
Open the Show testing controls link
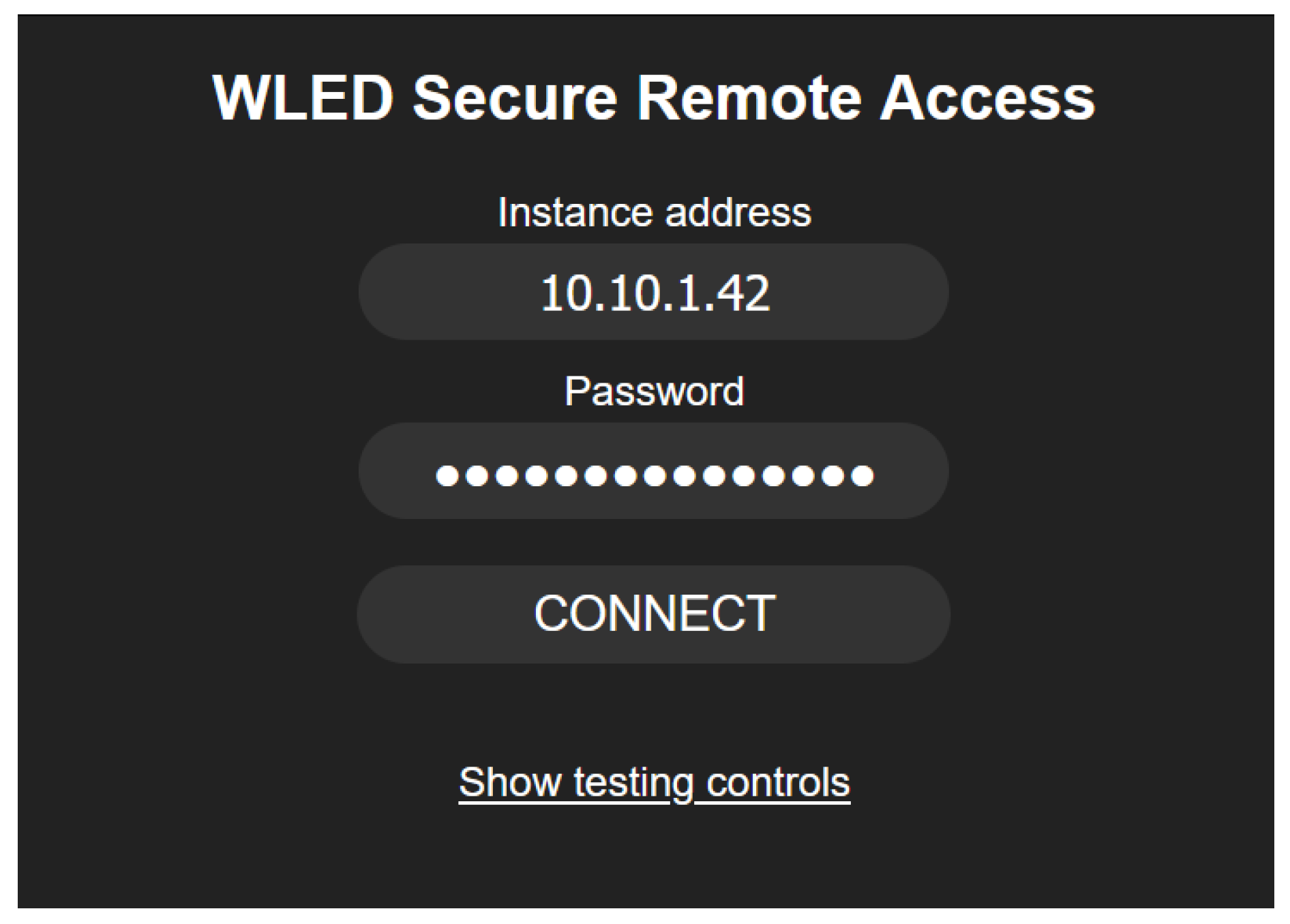point(654,782)
